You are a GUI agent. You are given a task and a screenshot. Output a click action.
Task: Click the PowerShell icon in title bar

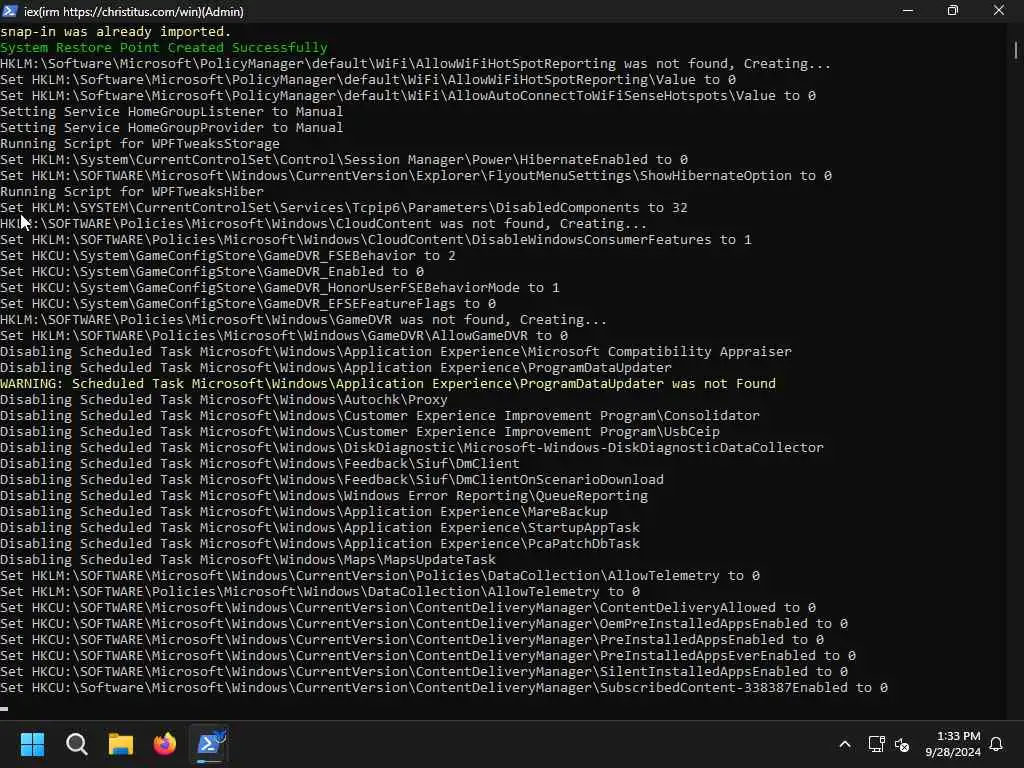[10, 11]
